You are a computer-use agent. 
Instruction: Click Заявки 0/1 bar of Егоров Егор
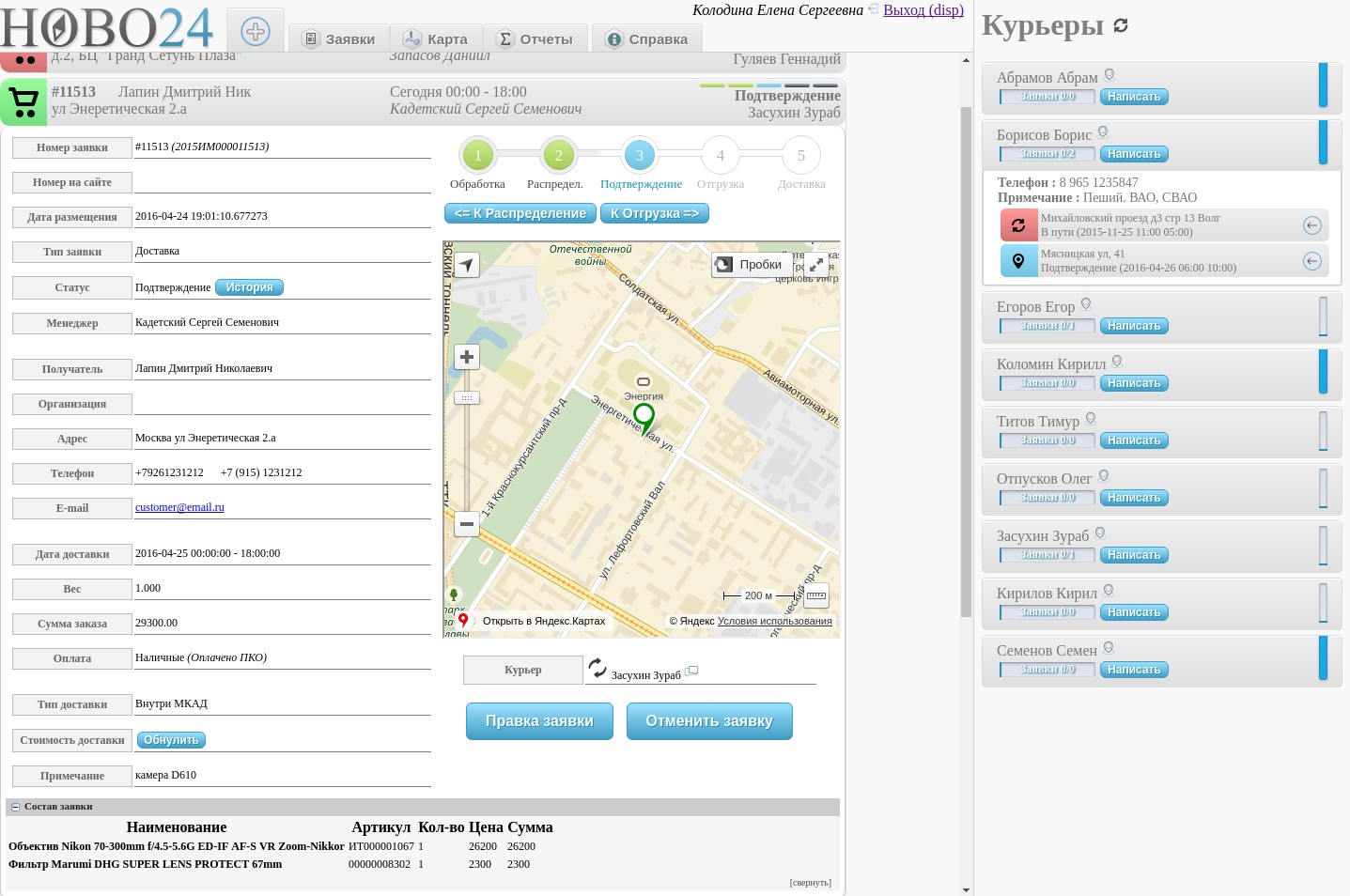[1047, 326]
